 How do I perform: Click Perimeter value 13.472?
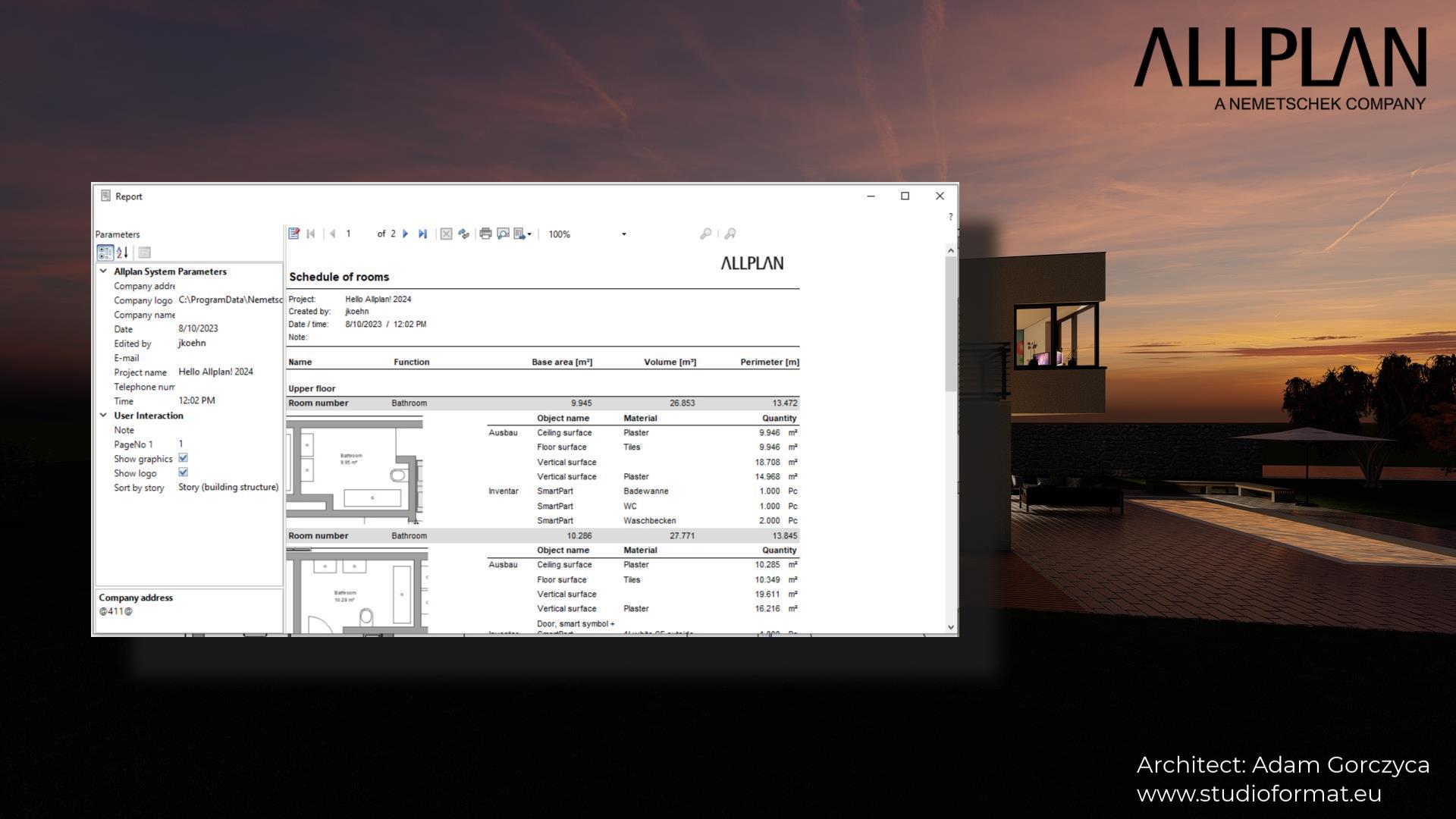tap(785, 403)
